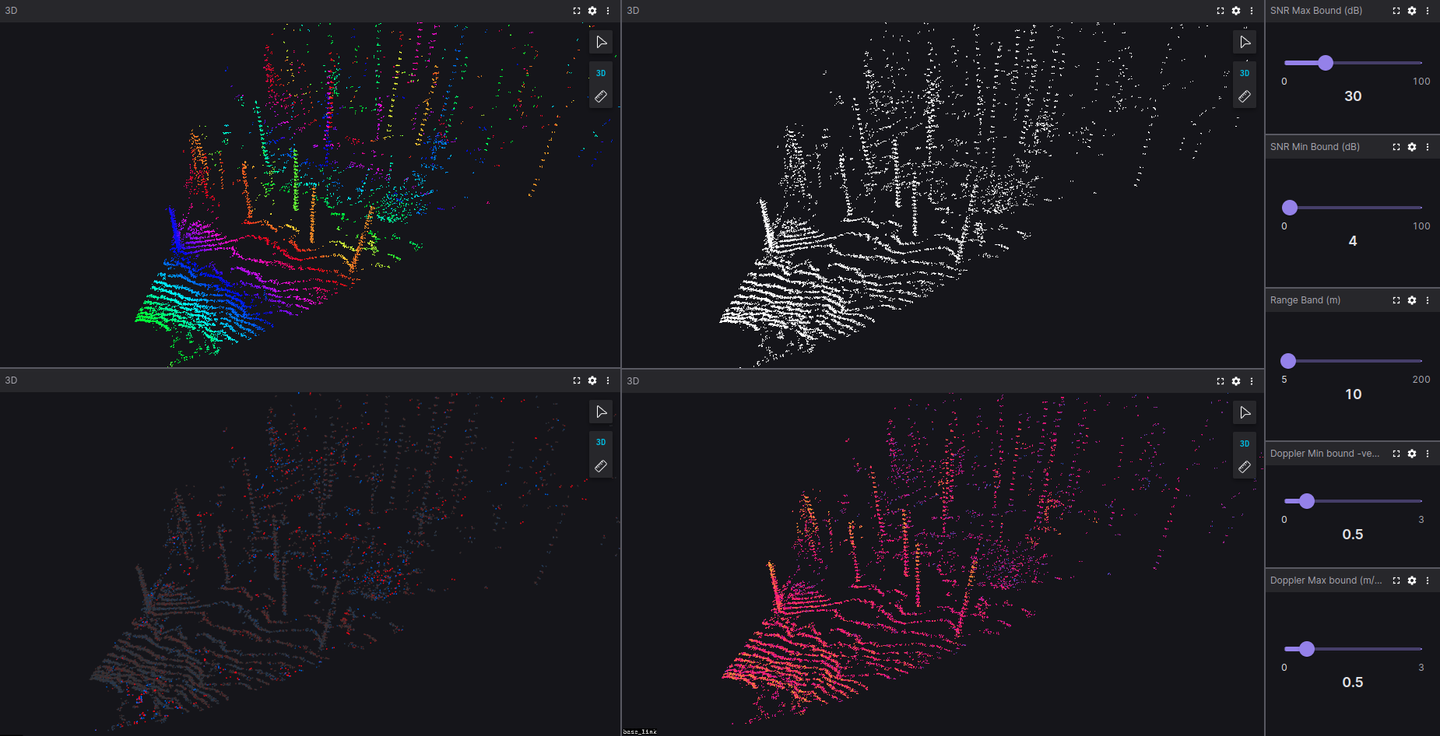Click the 0.5 value in Doppler Min panel
This screenshot has width=1440, height=736.
[x=1353, y=534]
